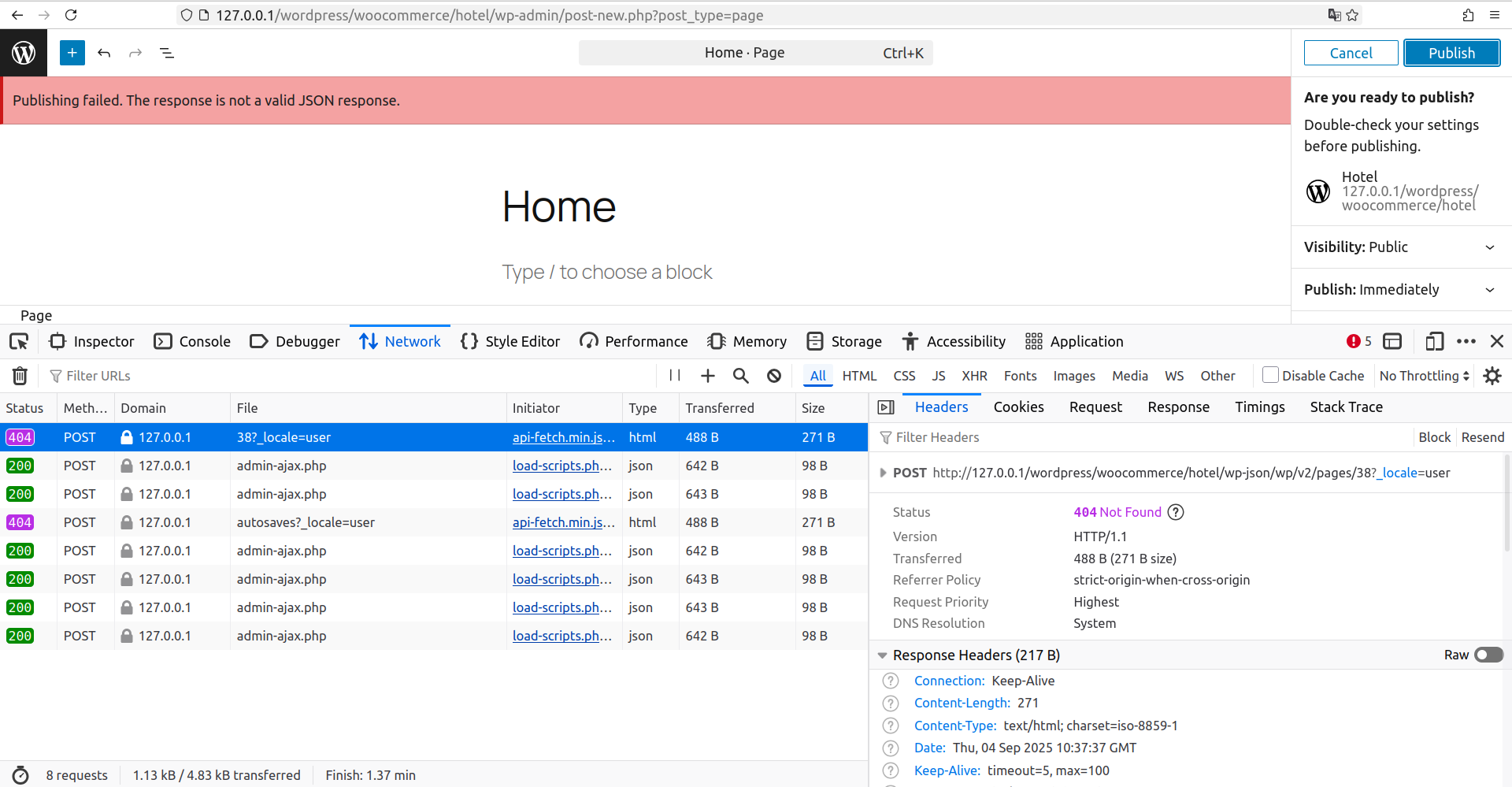Image resolution: width=1512 pixels, height=787 pixels.
Task: Open responsive design mode icon
Action: point(1434,341)
